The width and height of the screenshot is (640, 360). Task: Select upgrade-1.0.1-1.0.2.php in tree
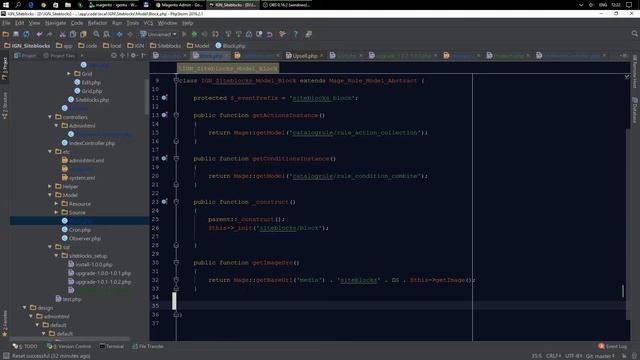point(100,282)
